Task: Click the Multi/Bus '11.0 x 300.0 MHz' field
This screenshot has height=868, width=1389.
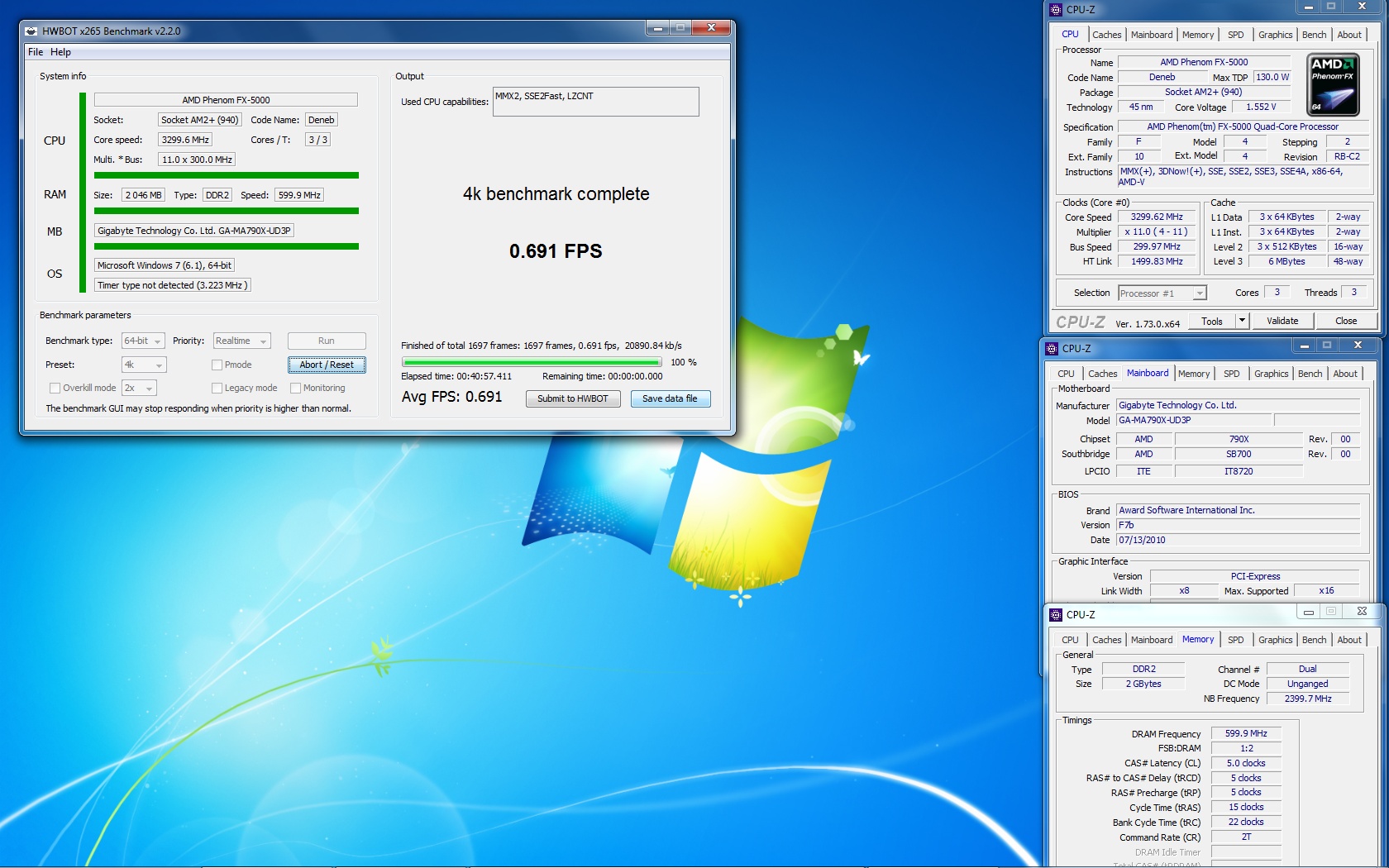Action: click(x=197, y=160)
